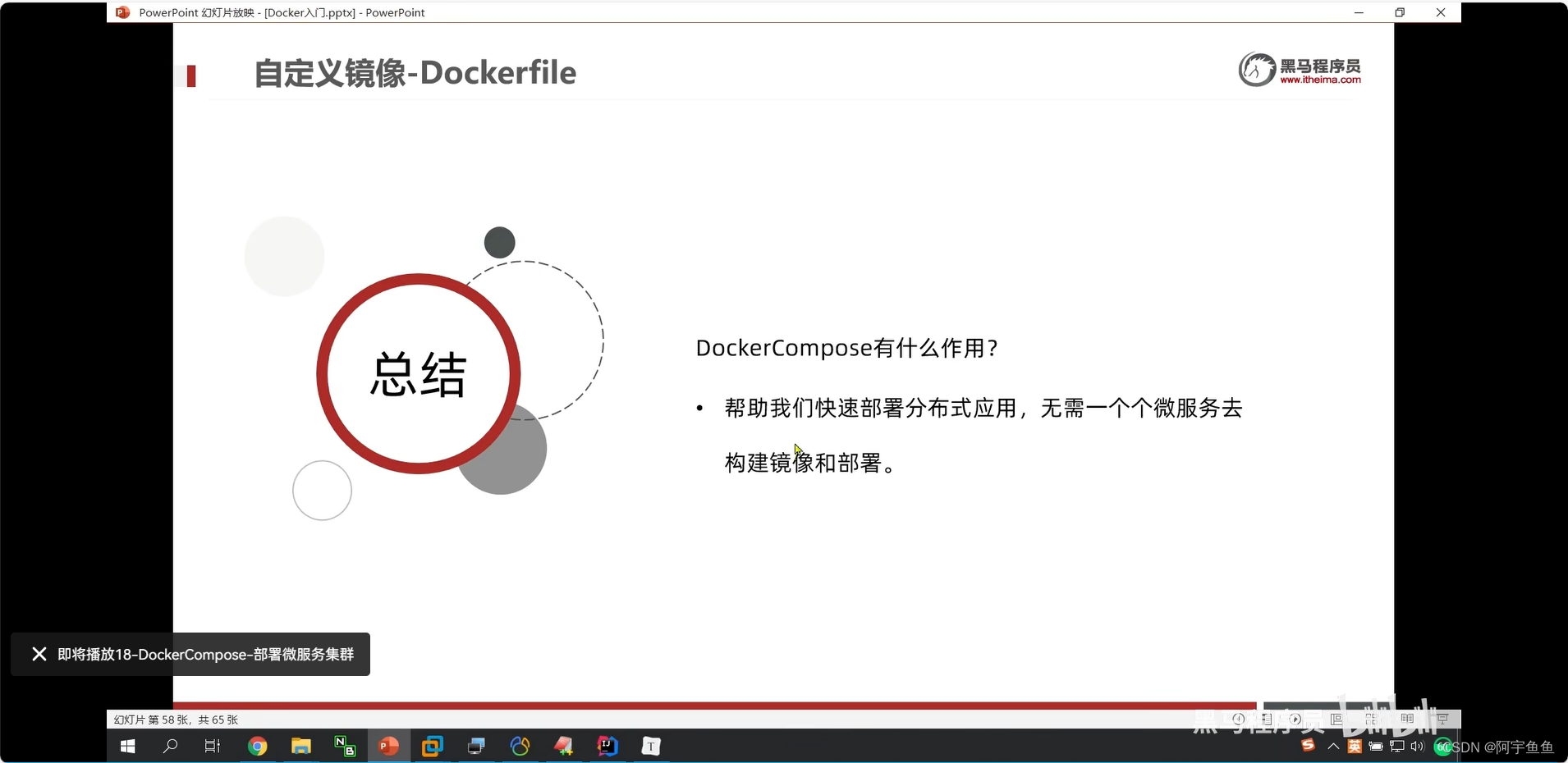The image size is (1568, 763).
Task: Open battery status in system tray
Action: tap(1376, 746)
